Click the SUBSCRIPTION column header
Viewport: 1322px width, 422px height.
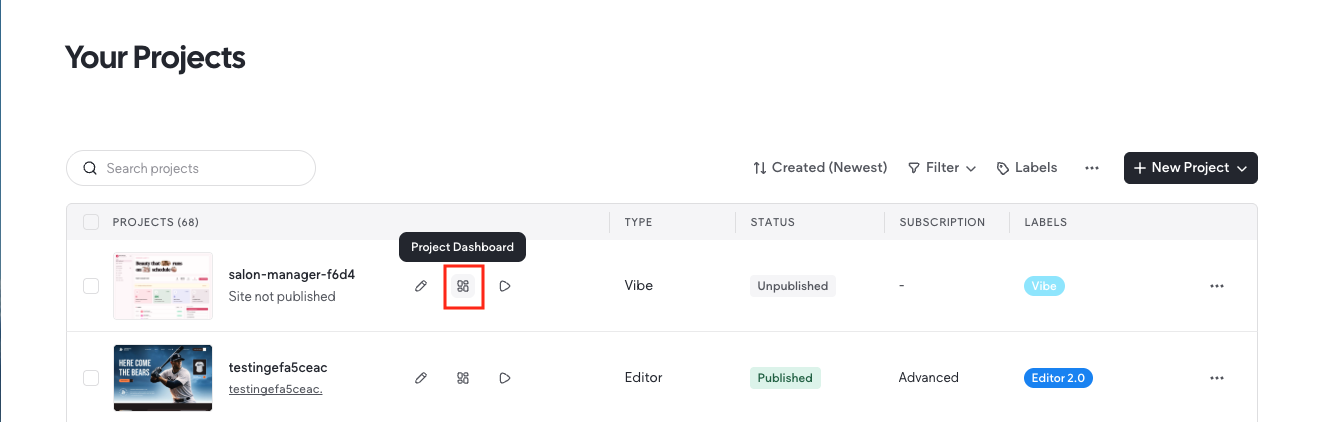coord(942,222)
